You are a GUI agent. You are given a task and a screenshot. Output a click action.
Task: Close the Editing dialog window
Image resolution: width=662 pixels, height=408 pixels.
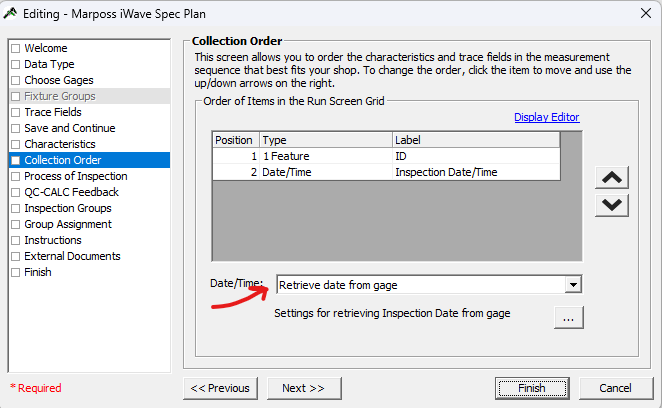(646, 14)
